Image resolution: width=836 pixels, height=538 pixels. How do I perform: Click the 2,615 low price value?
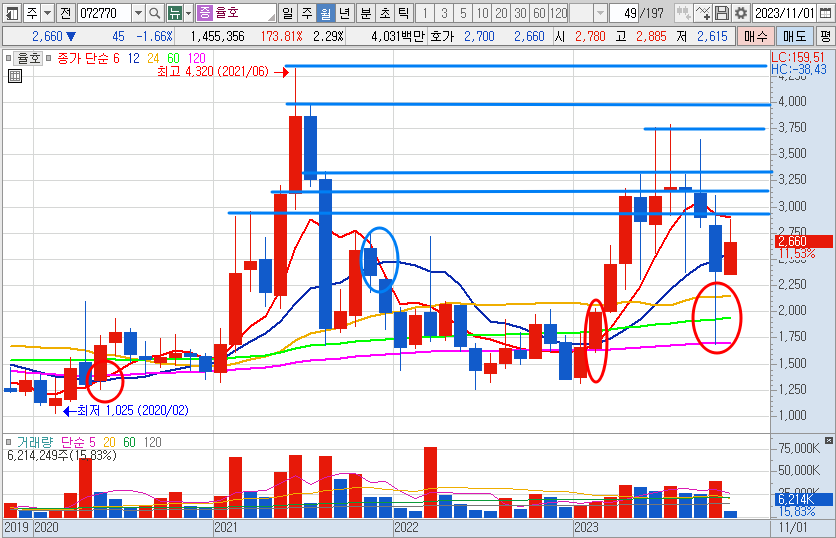point(712,36)
